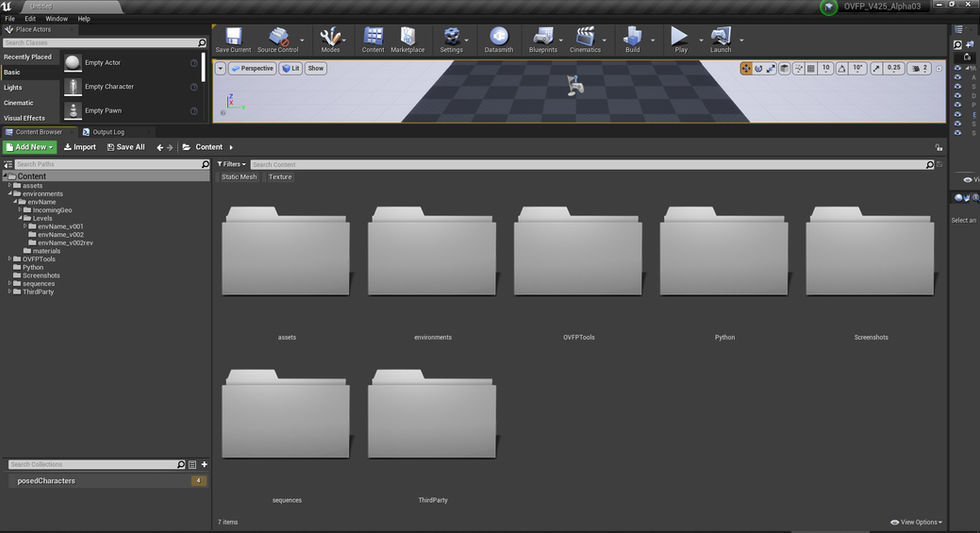Launch the Datasmith importer icon

point(499,36)
